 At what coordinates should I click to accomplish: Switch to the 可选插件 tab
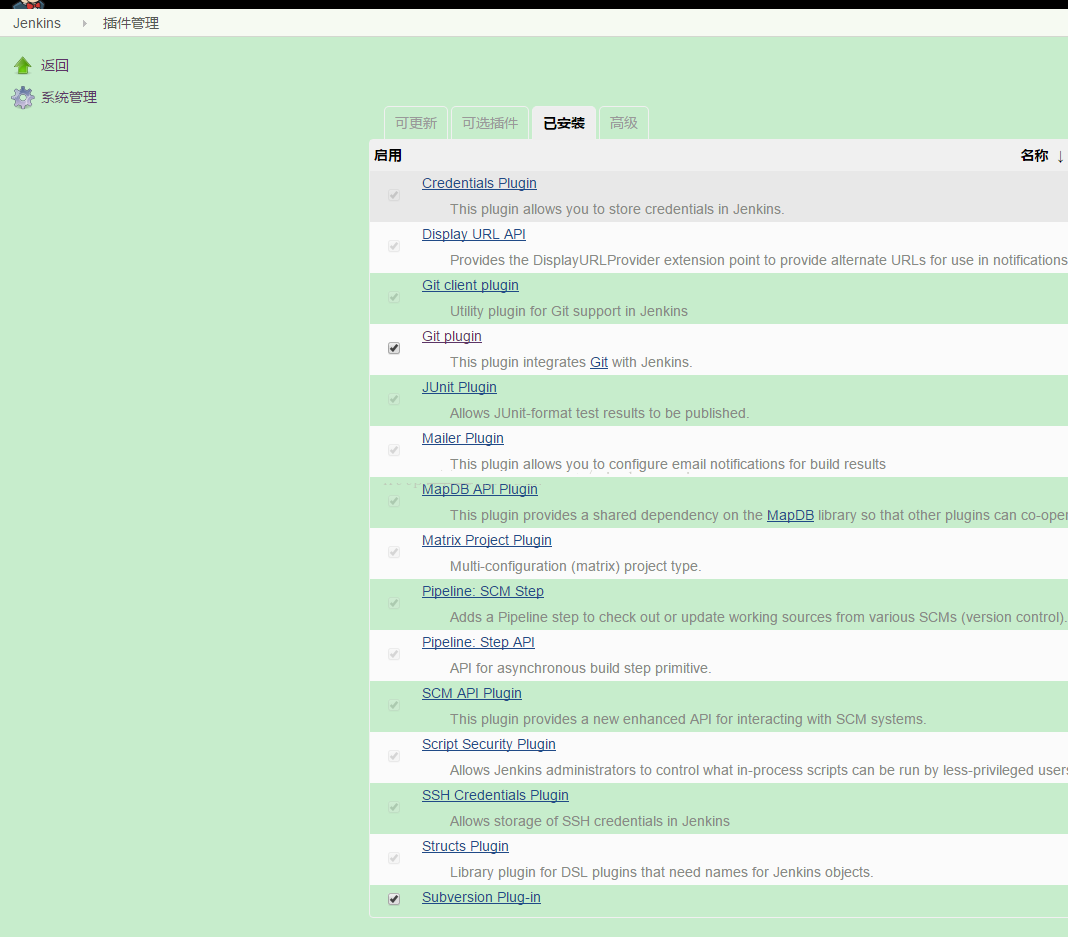click(490, 123)
